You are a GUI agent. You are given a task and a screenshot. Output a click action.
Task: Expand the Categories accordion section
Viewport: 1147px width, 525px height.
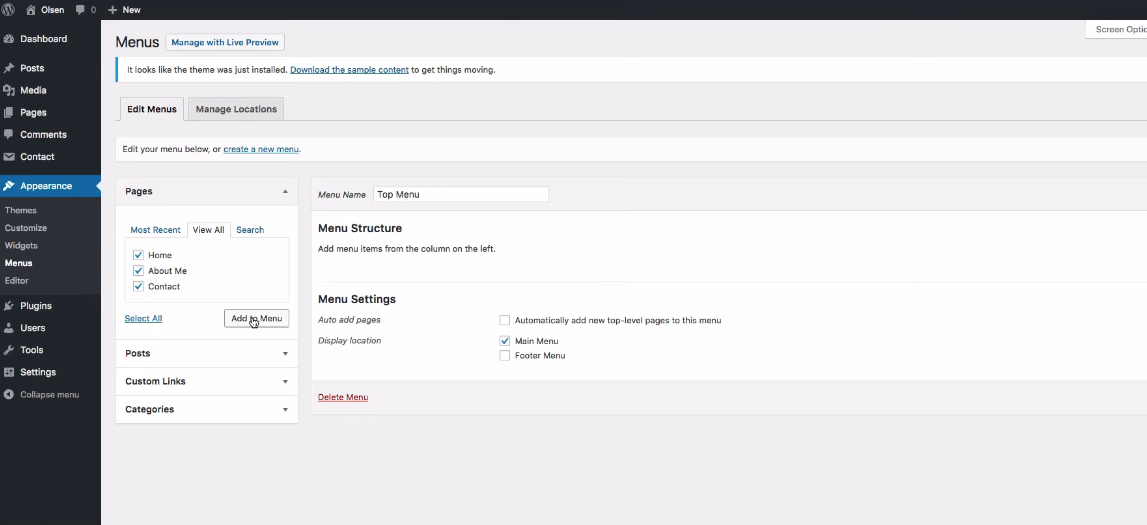click(x=285, y=410)
